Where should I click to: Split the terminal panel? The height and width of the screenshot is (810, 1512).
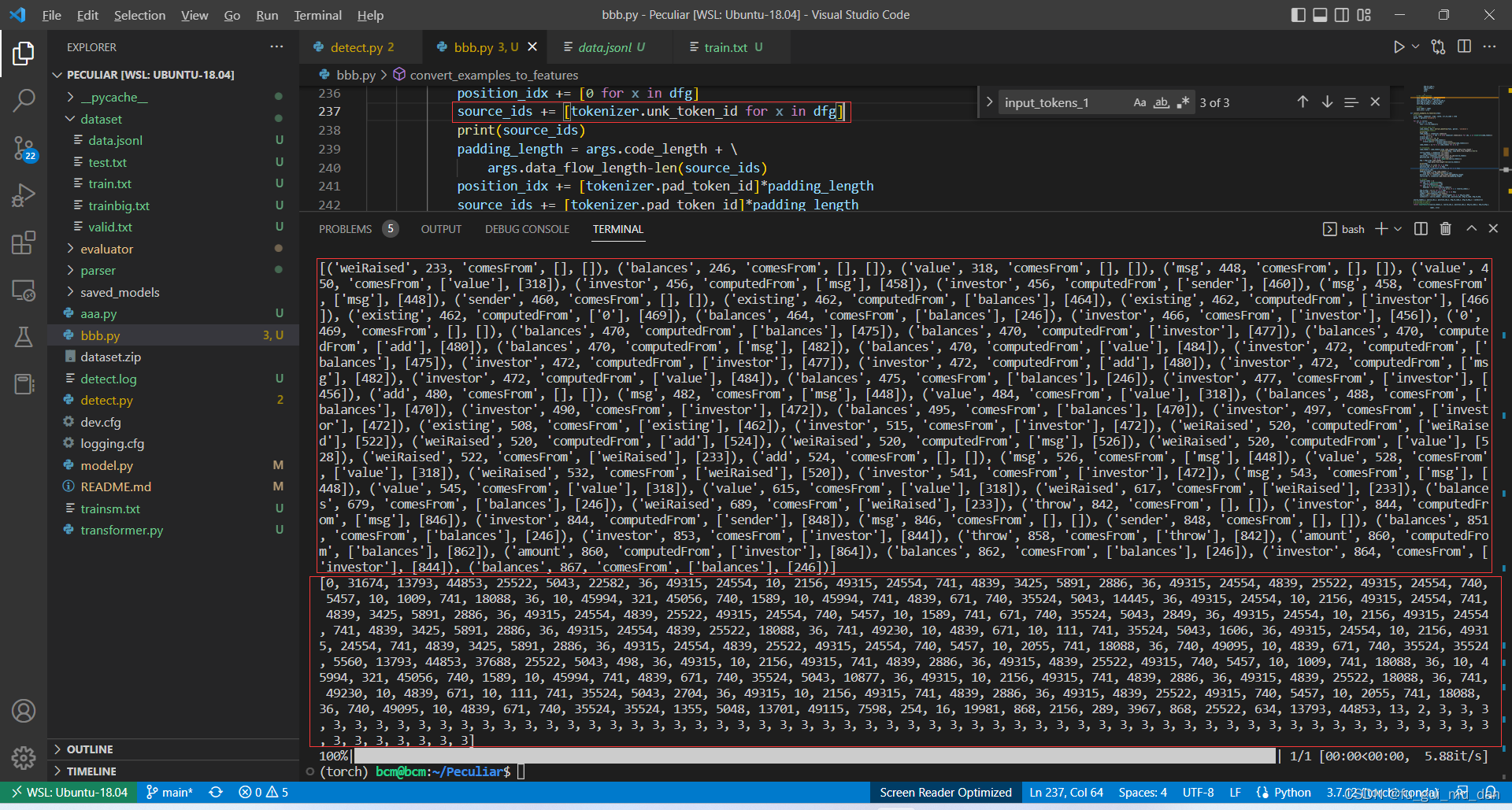(x=1421, y=229)
